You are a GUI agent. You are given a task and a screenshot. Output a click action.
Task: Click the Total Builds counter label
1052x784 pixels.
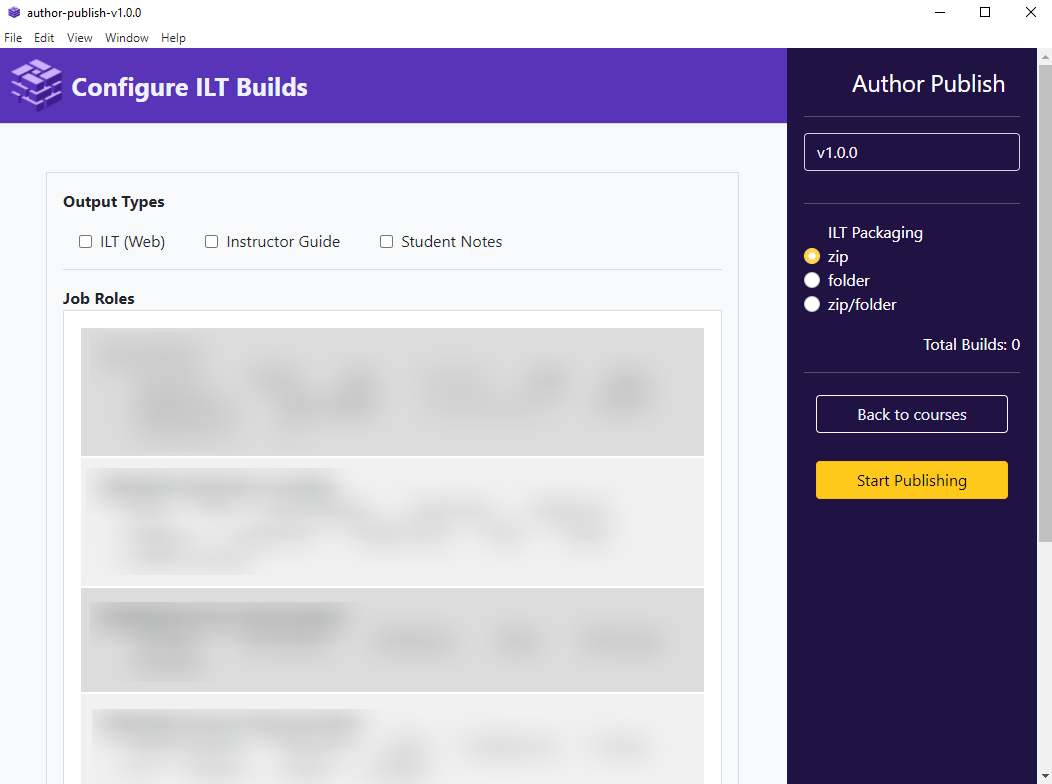tap(971, 344)
